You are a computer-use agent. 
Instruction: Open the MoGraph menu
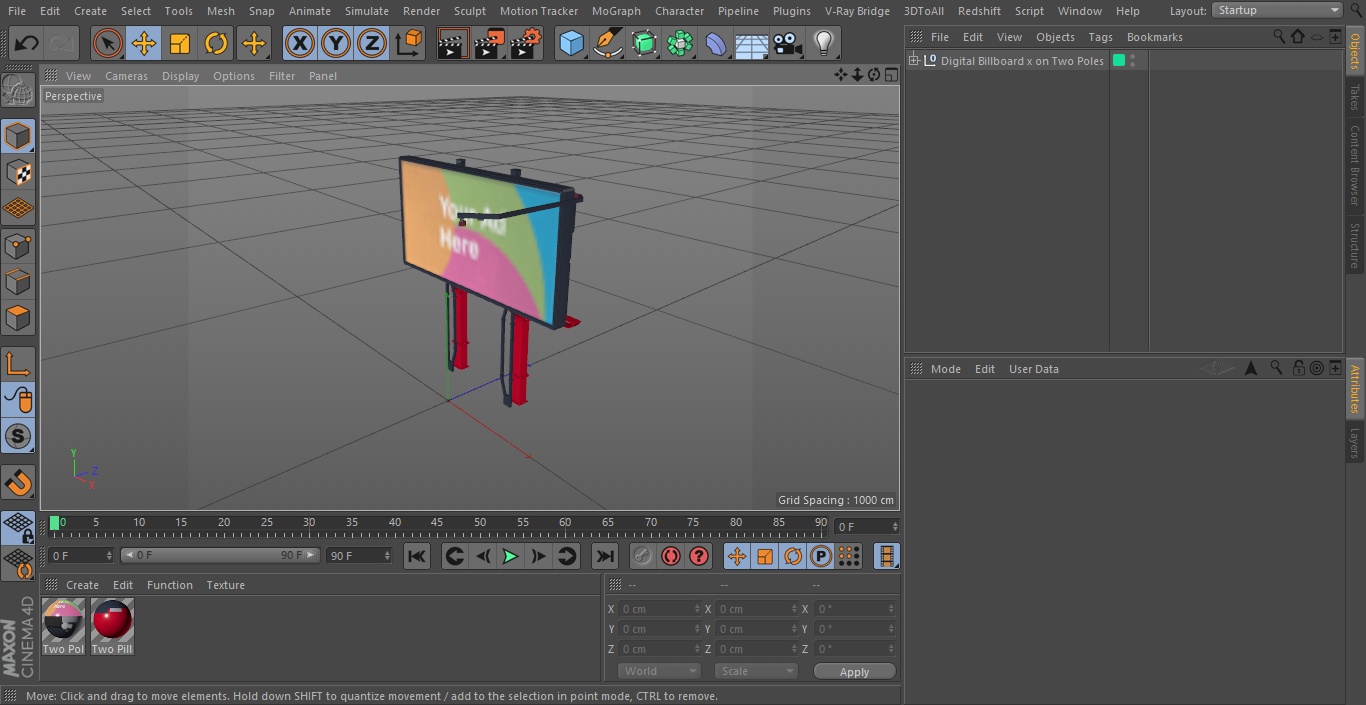[616, 11]
